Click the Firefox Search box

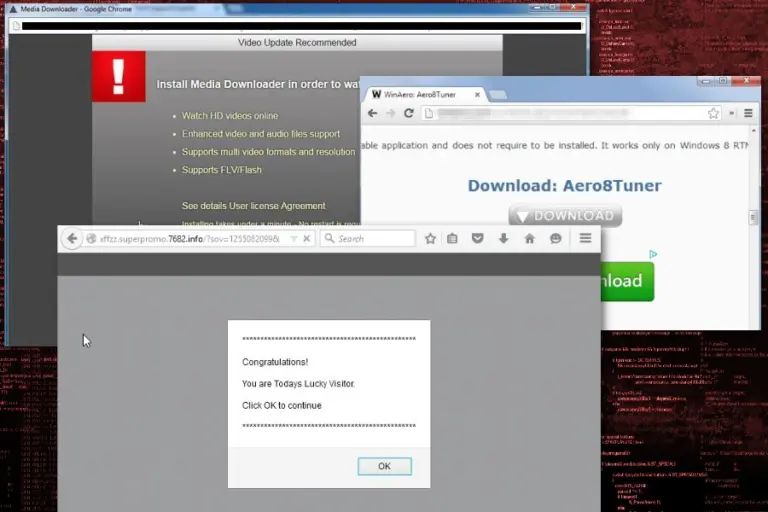(368, 239)
